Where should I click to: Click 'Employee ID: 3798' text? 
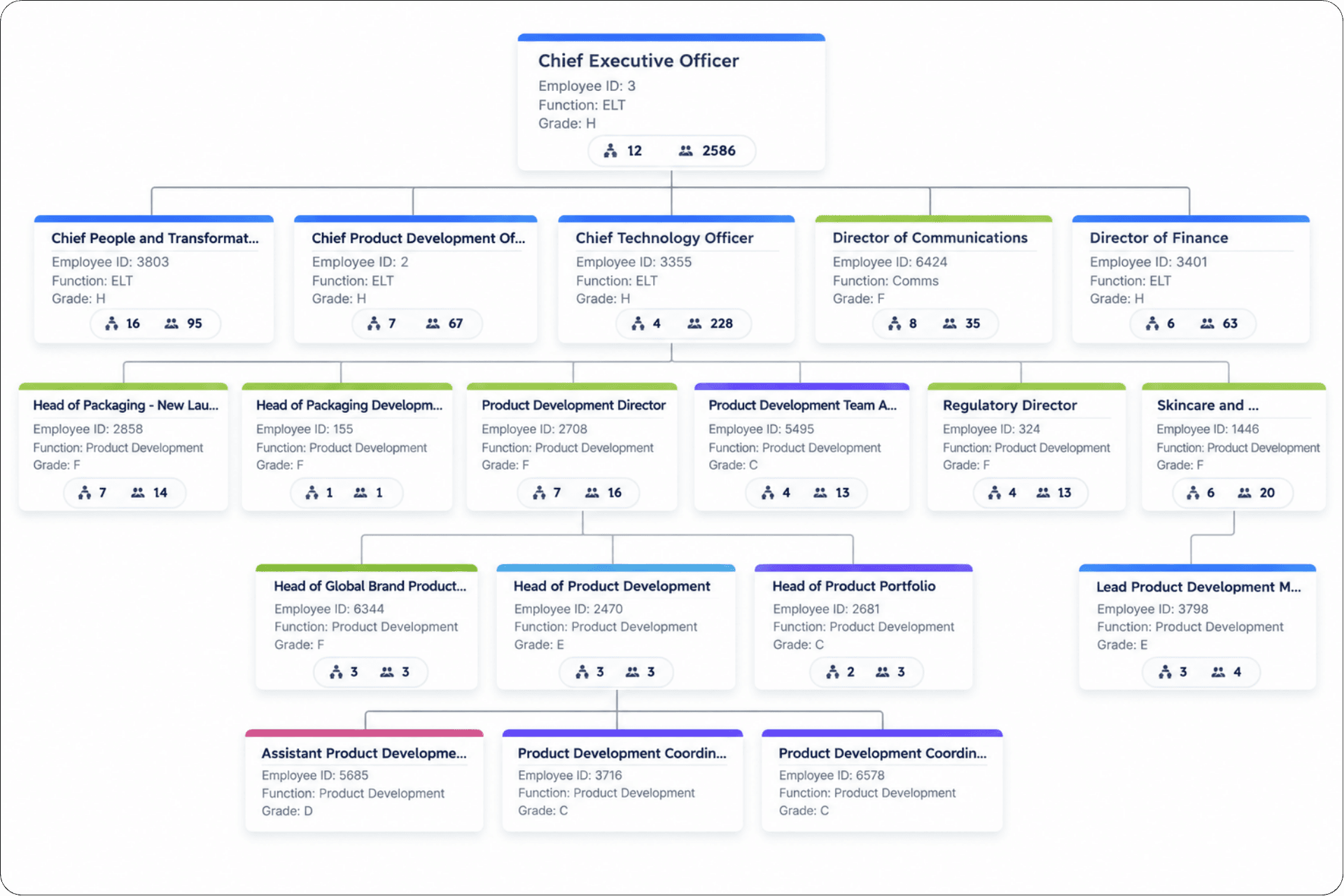click(1152, 609)
